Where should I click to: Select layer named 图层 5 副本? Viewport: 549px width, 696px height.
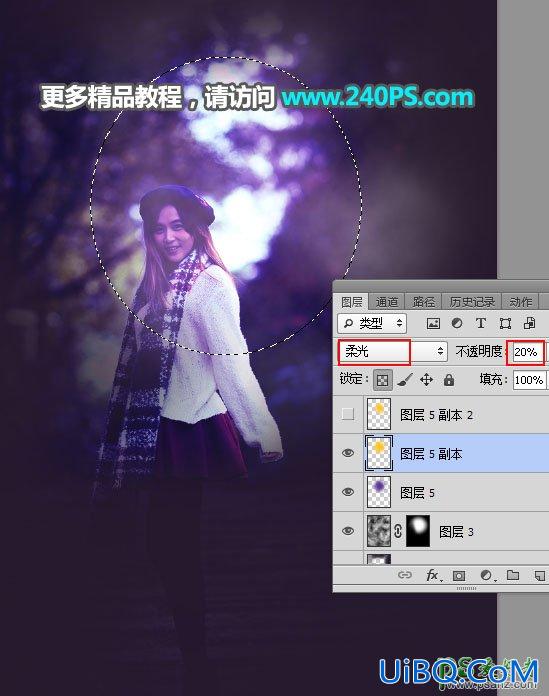431,454
